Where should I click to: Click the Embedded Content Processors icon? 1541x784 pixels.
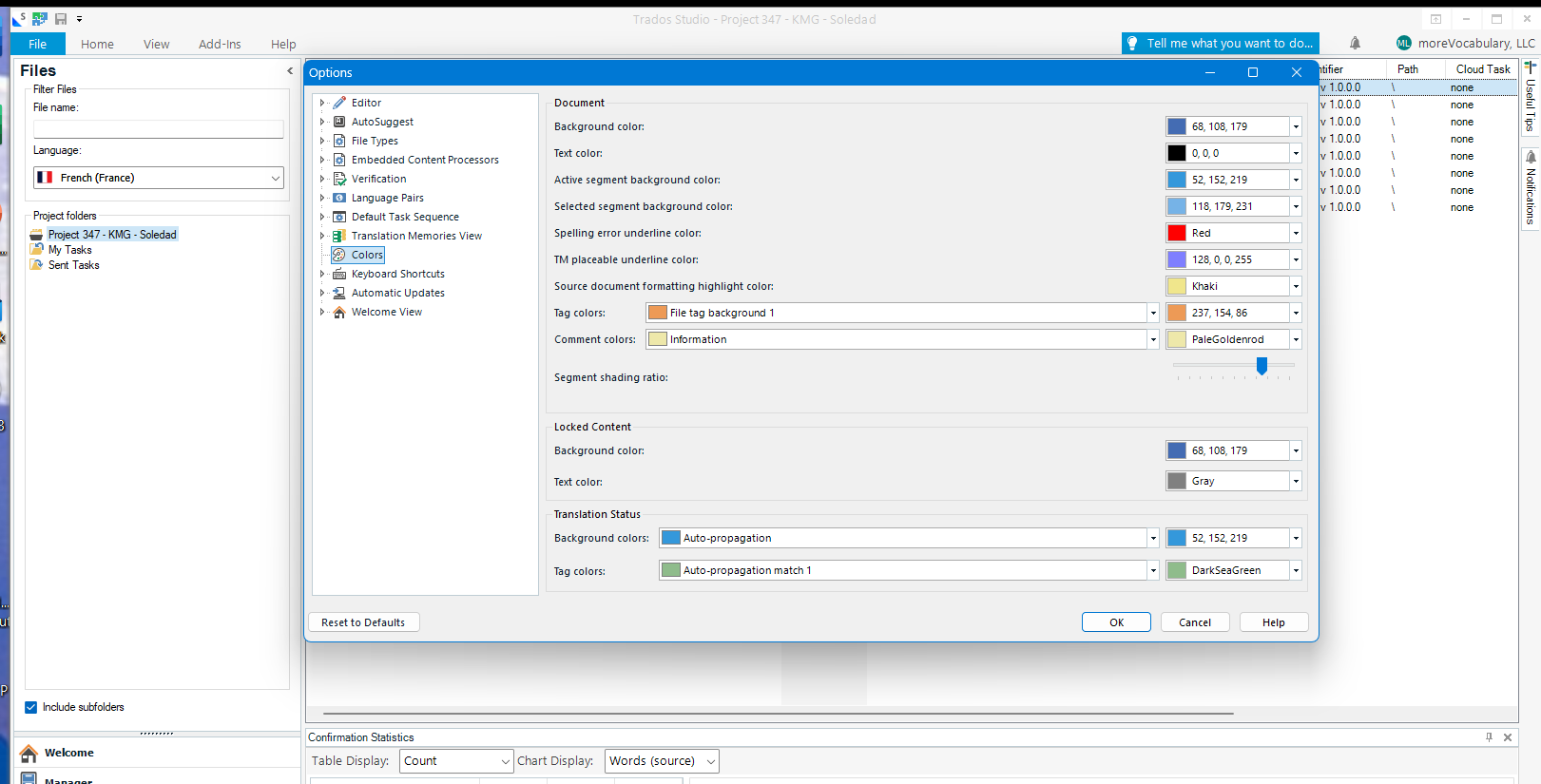click(339, 160)
